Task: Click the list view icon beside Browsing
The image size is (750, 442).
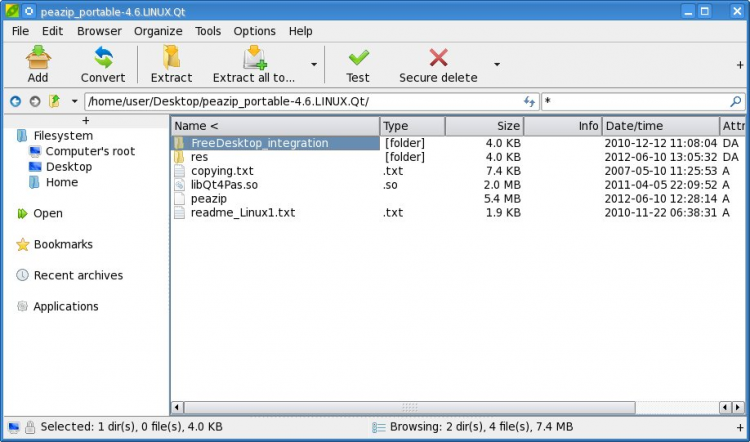Action: (x=379, y=427)
